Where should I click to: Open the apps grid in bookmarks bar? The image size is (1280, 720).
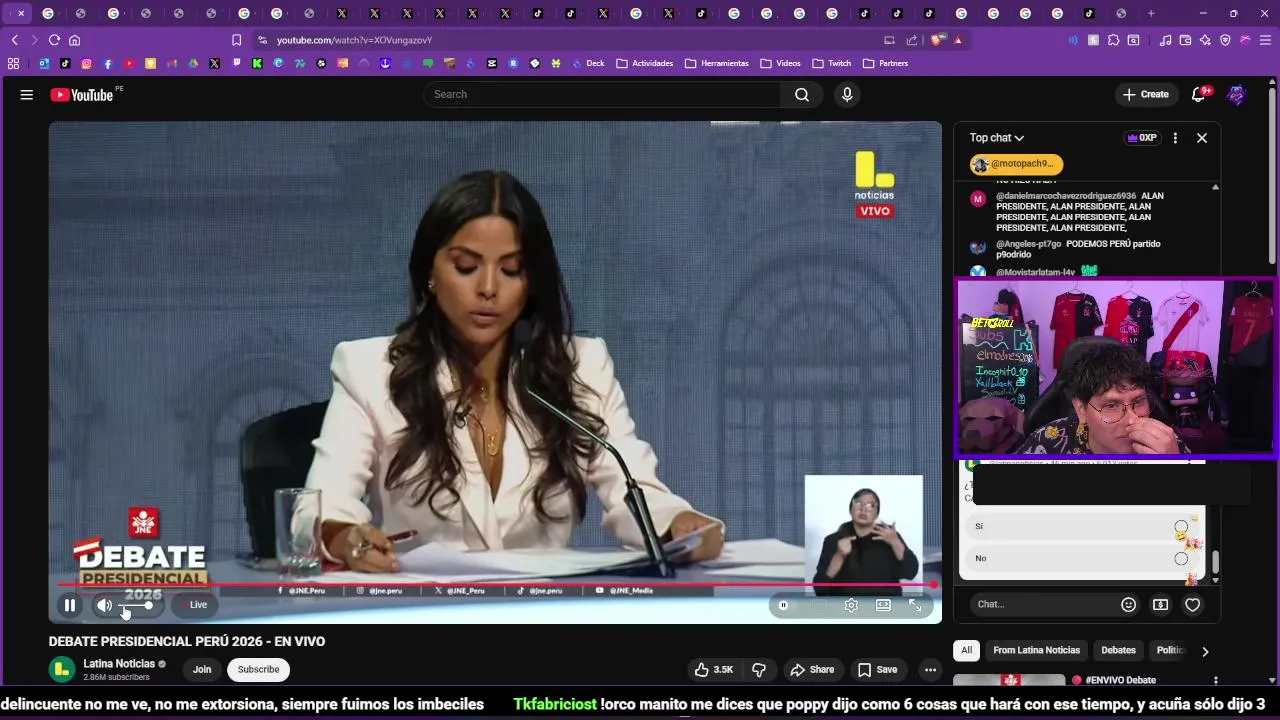tap(13, 63)
